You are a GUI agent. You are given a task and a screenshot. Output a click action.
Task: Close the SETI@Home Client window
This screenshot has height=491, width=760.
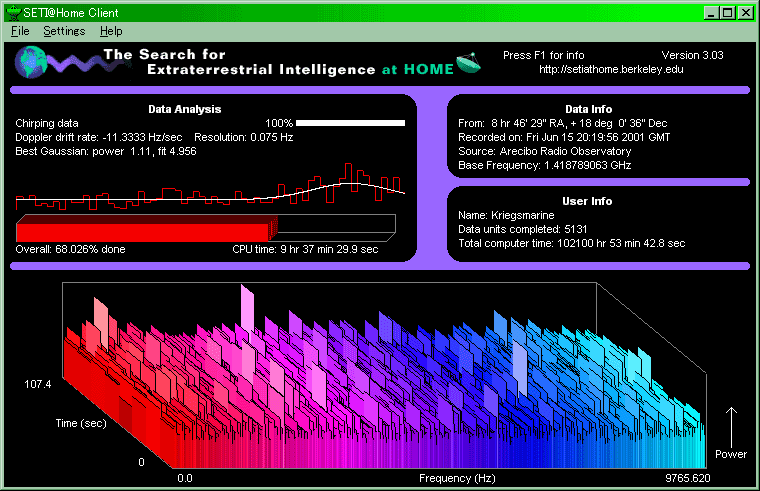pyautogui.click(x=745, y=13)
